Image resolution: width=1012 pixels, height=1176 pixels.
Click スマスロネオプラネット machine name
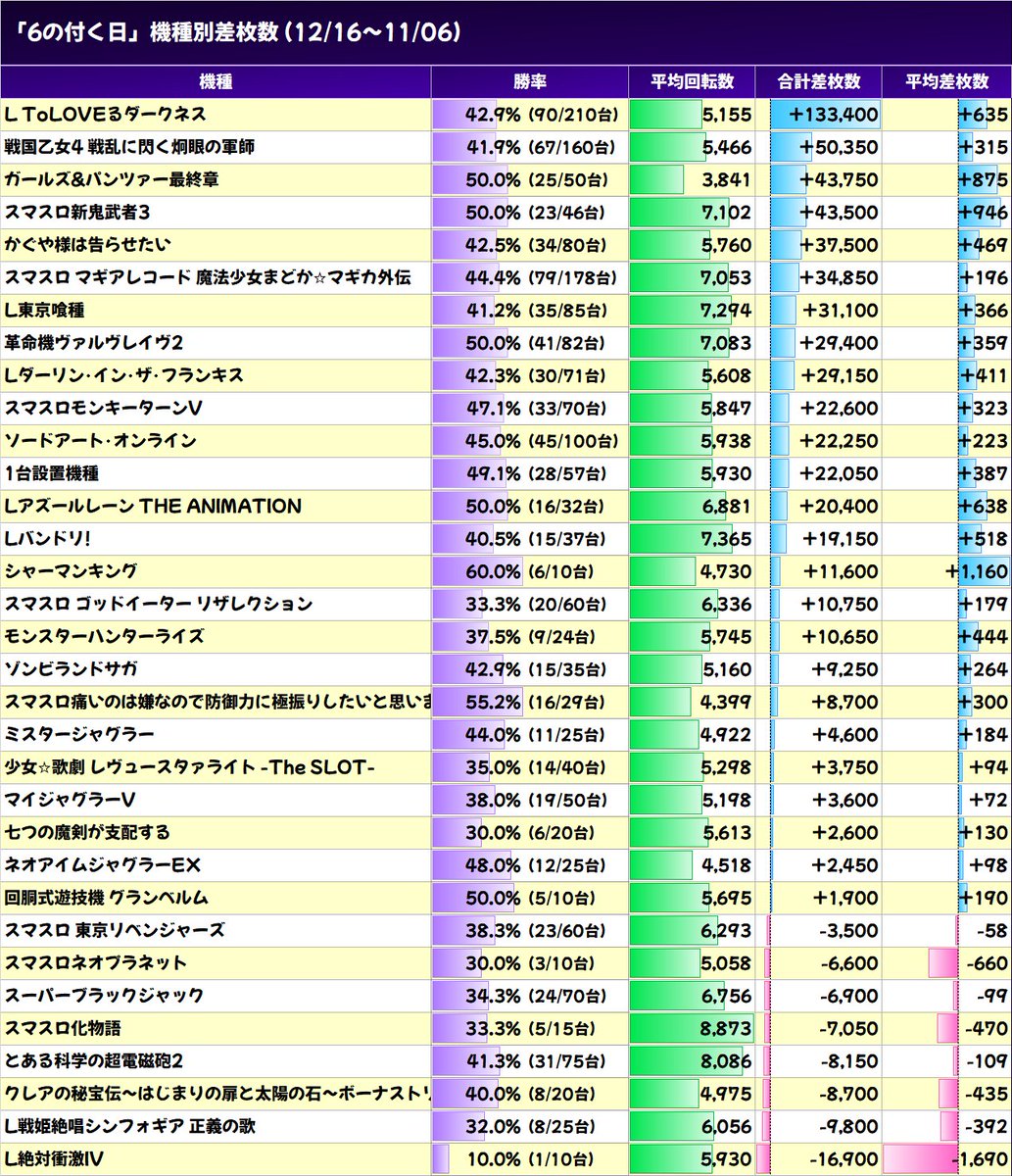tap(96, 962)
